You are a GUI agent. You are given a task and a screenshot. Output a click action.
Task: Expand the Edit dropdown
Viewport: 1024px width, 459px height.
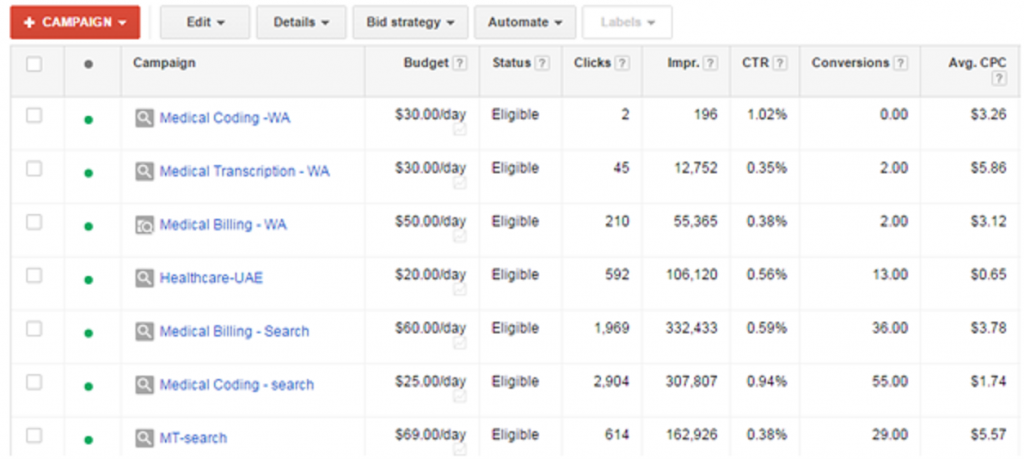[205, 22]
